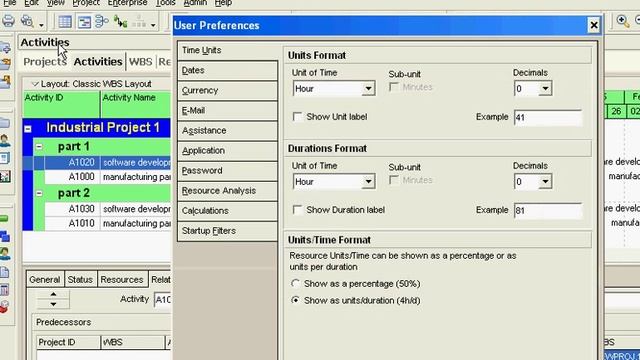Open the Password preferences tab
This screenshot has height=360, width=640.
pos(227,170)
